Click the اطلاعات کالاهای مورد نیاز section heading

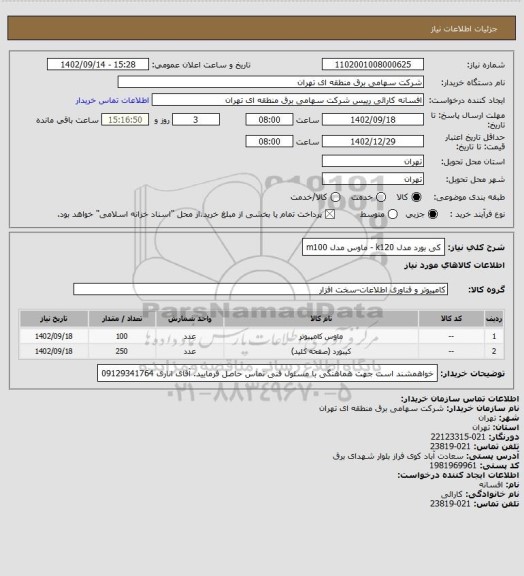[454, 265]
